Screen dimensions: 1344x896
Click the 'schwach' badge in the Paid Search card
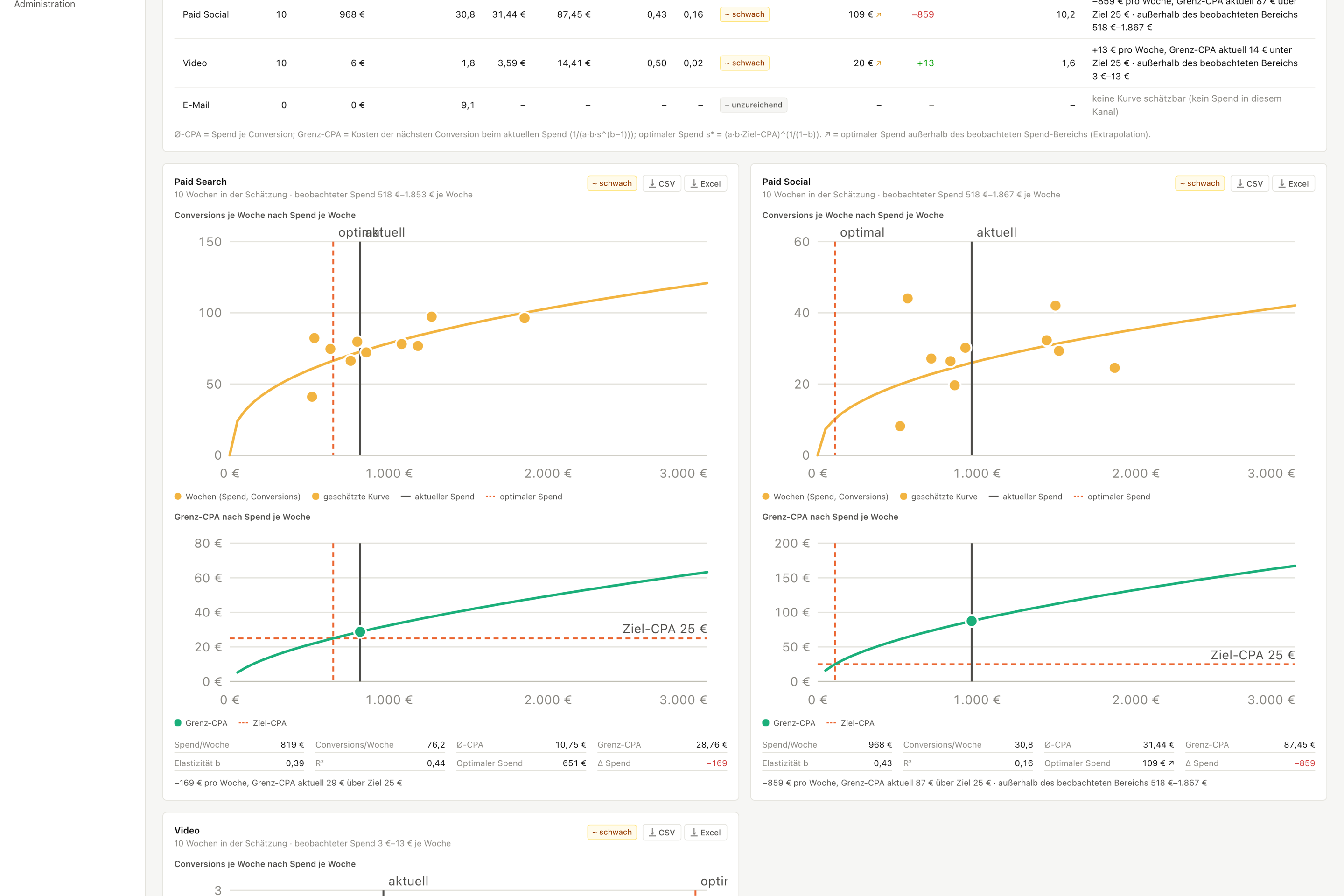pyautogui.click(x=612, y=183)
